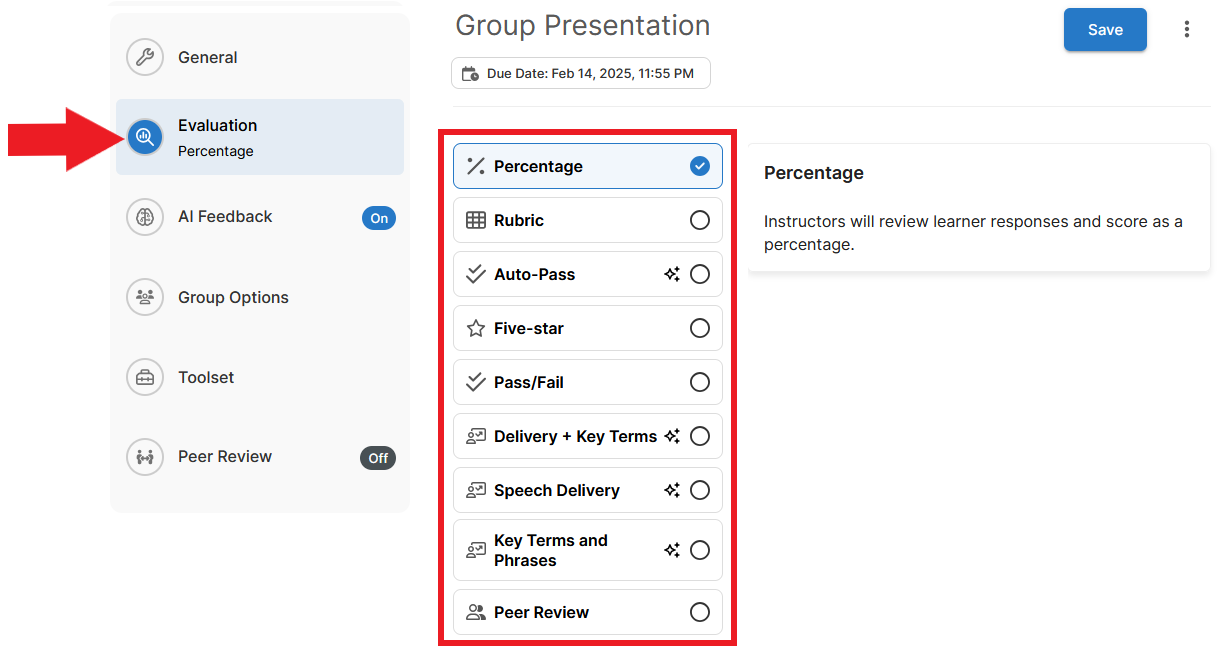This screenshot has height=663, width=1224.
Task: Click the calendar icon in Due Date chip
Action: 470,73
